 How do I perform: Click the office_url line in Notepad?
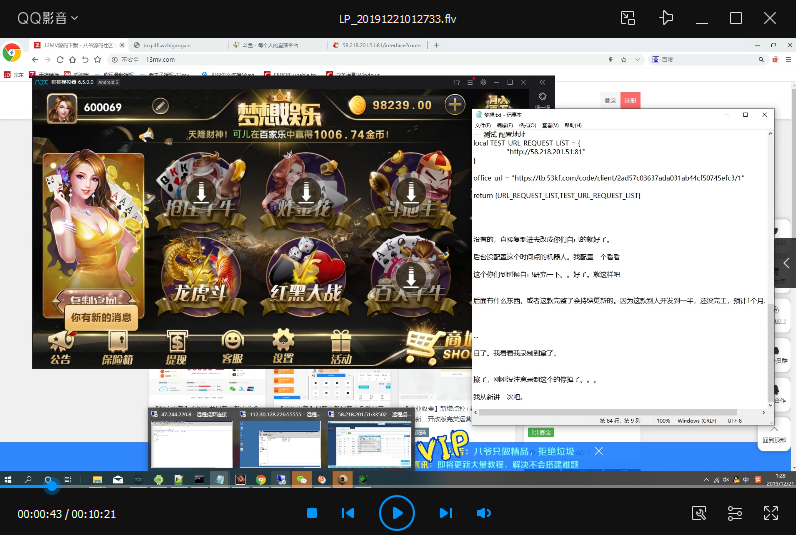(608, 178)
